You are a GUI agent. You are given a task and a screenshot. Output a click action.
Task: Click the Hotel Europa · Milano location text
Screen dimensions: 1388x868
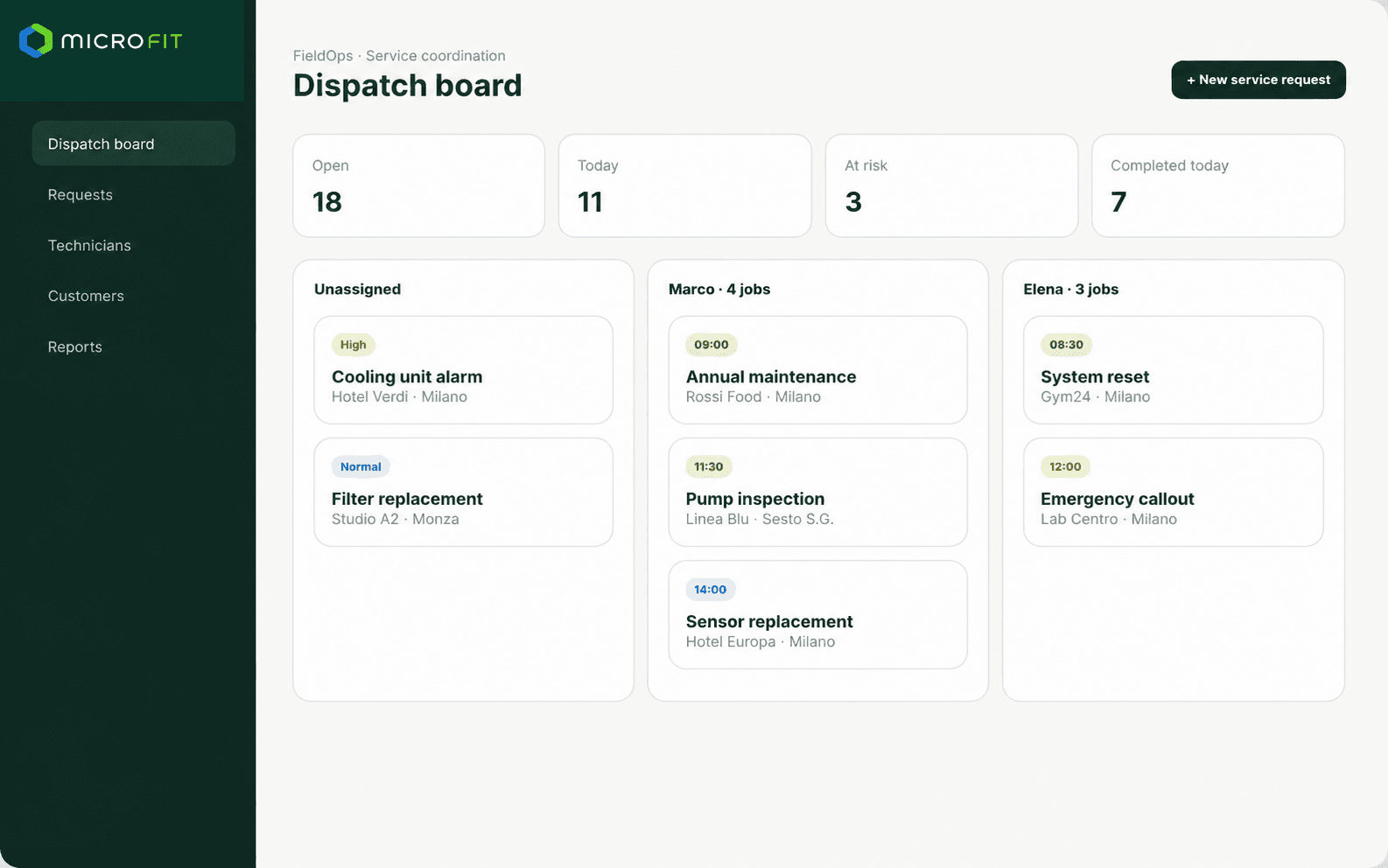point(761,642)
